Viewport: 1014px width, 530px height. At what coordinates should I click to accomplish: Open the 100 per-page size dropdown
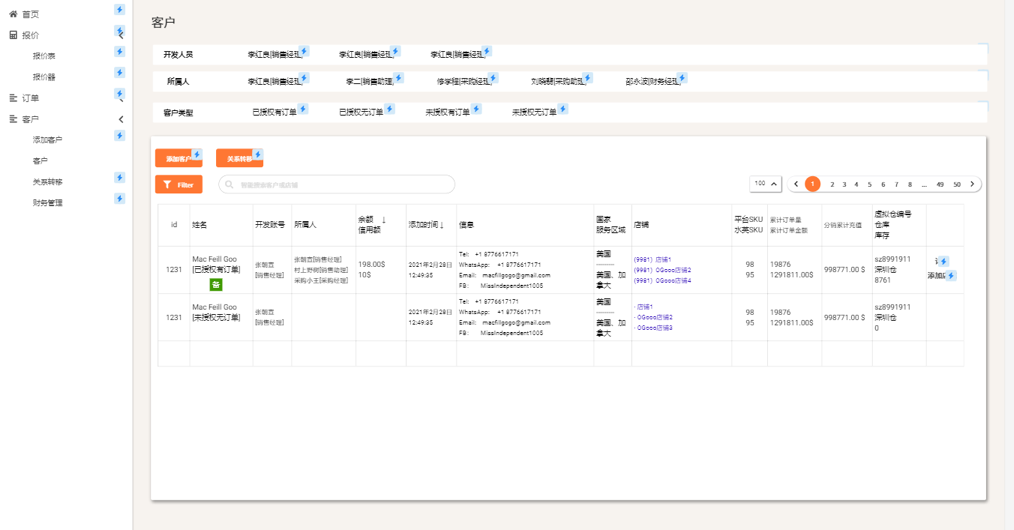tap(766, 184)
